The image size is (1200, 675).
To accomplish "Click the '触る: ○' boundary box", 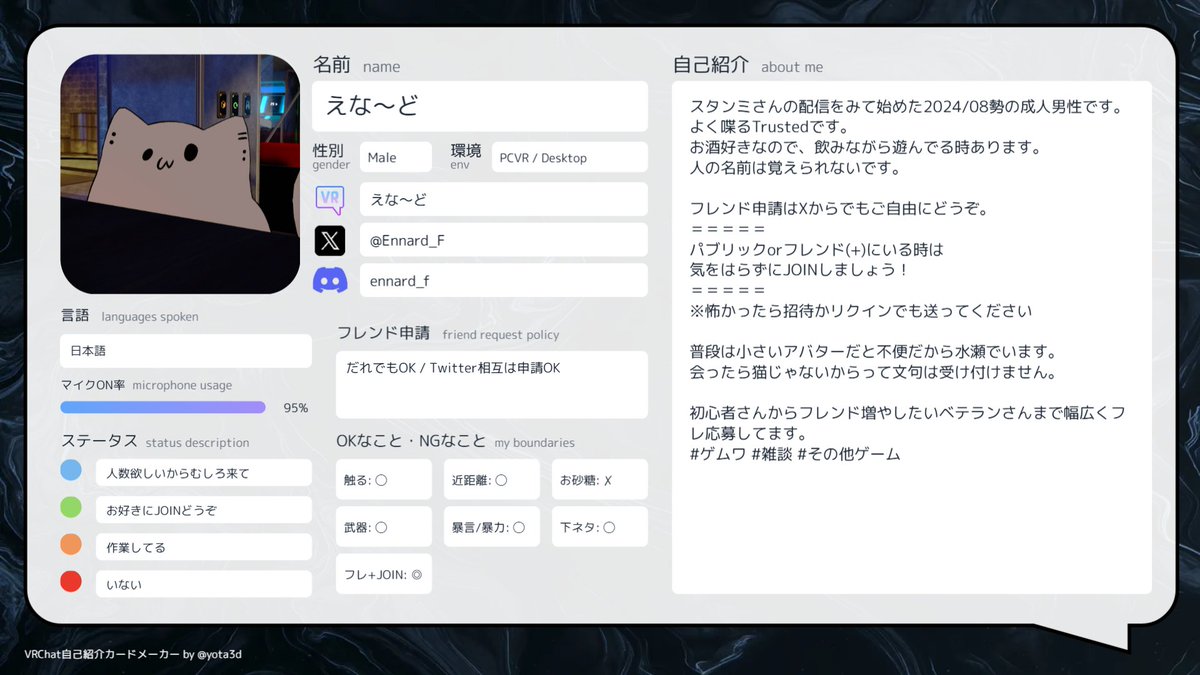I will coord(384,479).
